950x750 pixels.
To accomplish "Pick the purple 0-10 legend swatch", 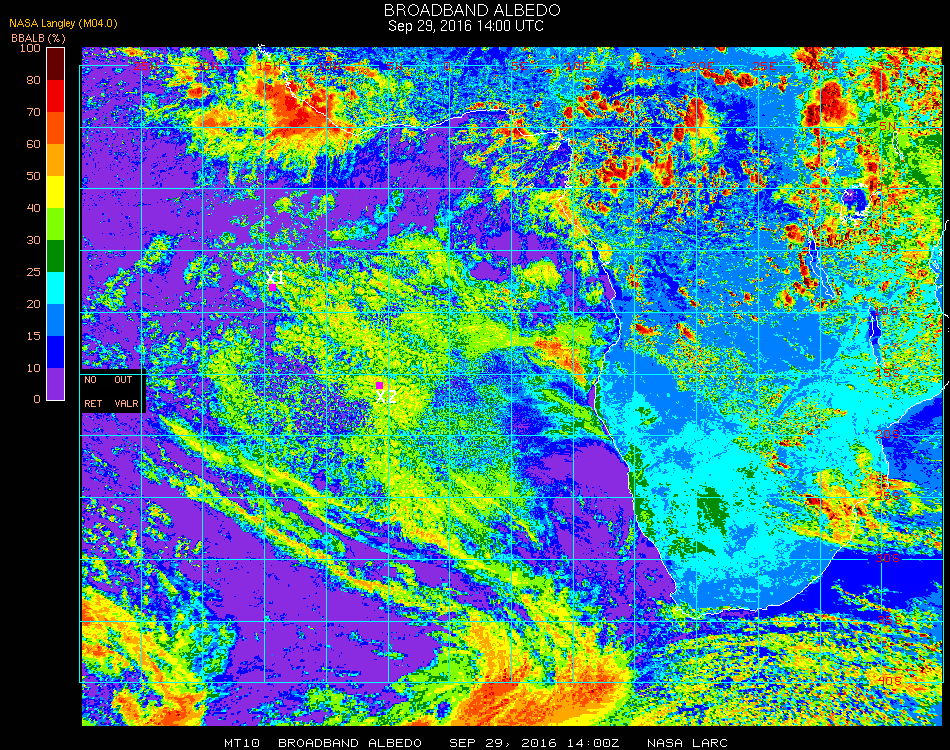I will click(x=56, y=384).
